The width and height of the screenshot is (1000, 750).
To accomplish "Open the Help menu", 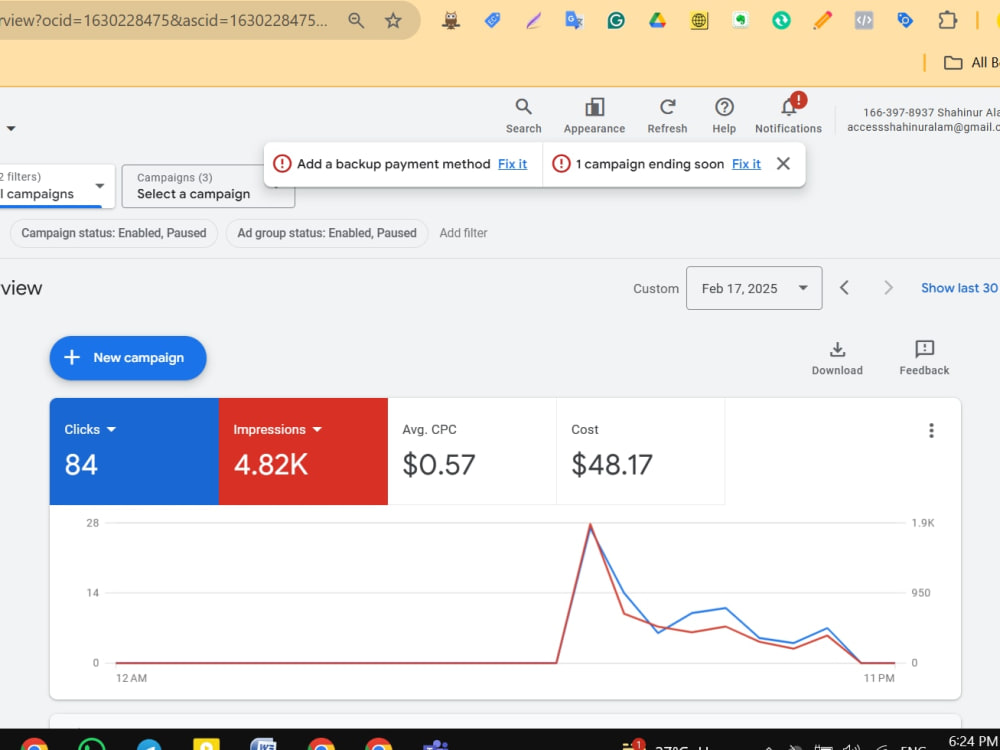I will (x=724, y=116).
